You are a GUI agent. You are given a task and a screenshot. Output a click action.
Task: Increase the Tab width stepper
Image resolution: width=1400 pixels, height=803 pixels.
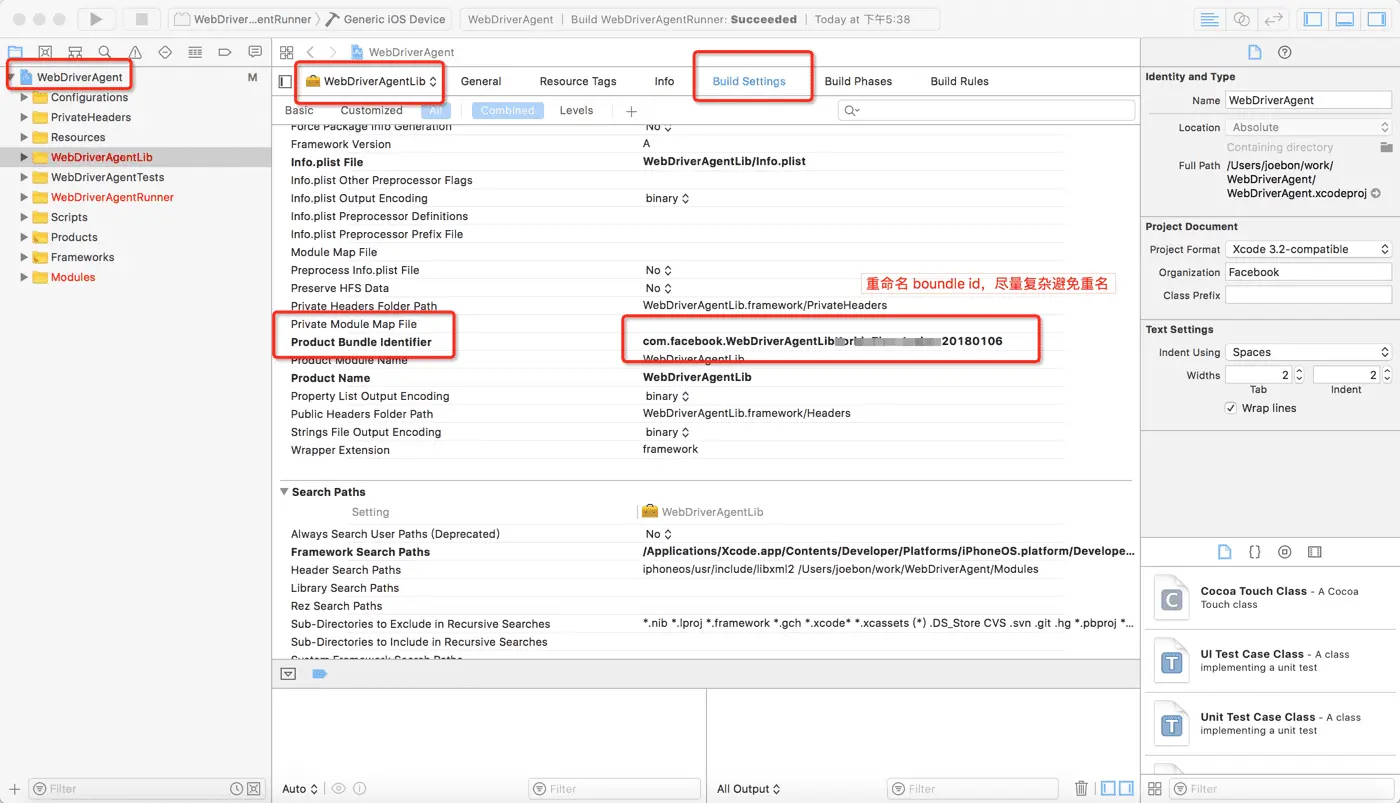[x=1299, y=371]
